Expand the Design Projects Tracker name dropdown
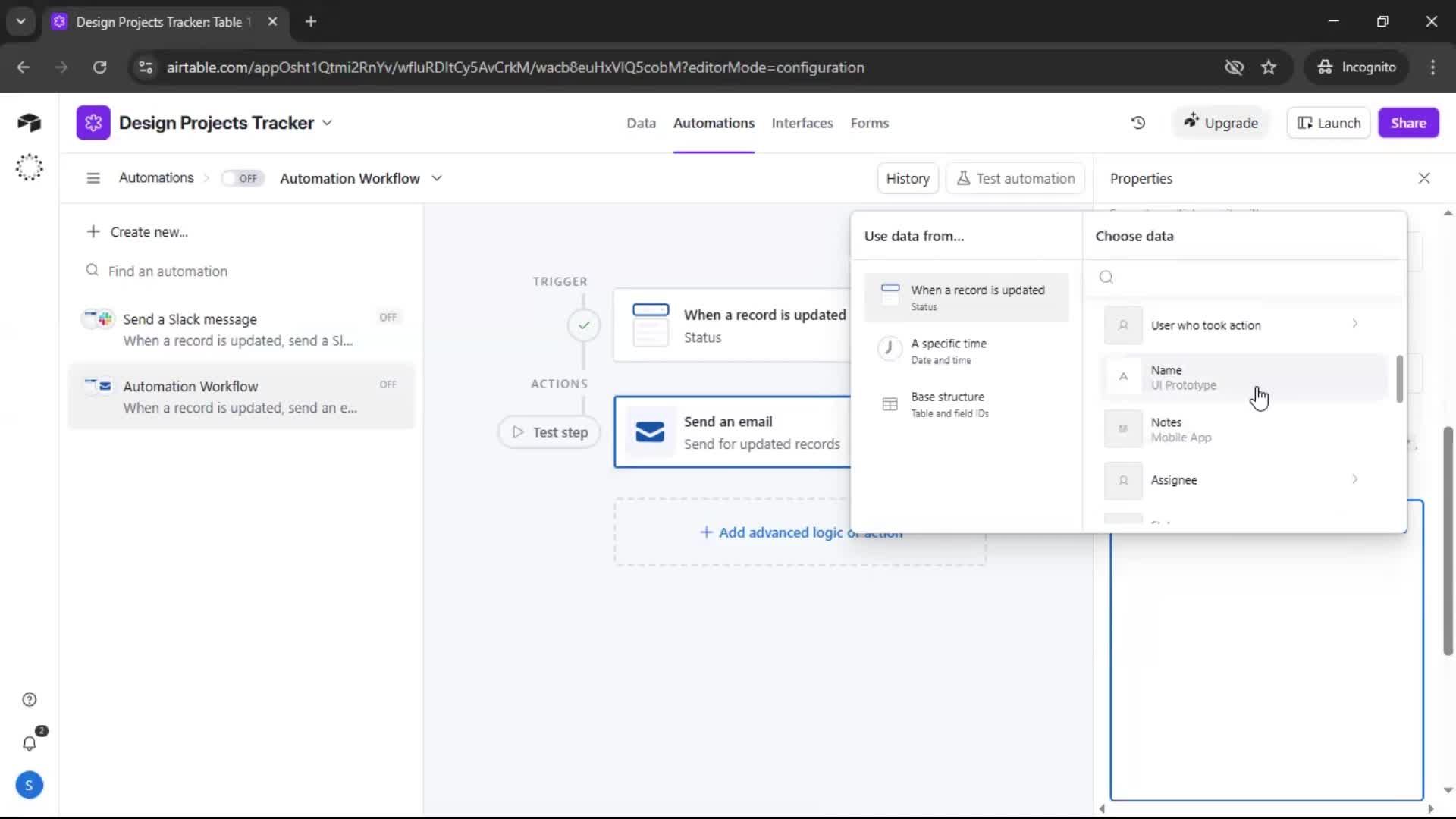 328,123
